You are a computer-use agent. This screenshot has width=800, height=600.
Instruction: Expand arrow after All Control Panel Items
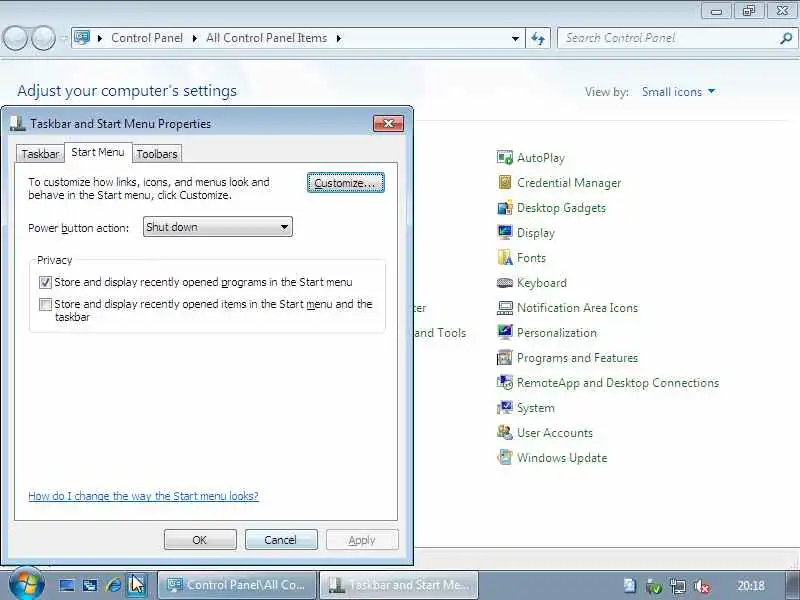pyautogui.click(x=338, y=38)
